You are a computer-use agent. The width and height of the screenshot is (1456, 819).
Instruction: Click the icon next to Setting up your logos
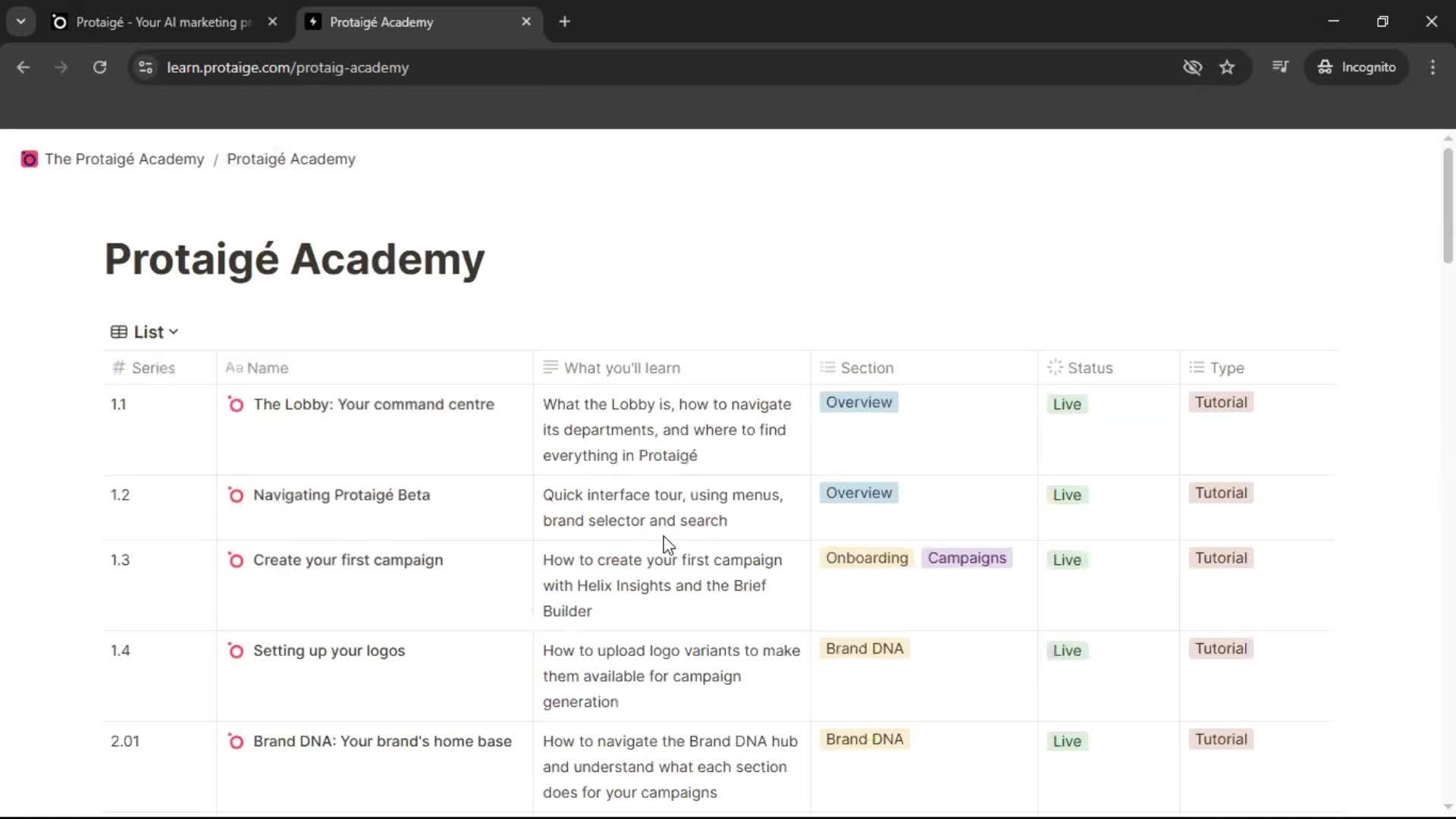point(236,651)
